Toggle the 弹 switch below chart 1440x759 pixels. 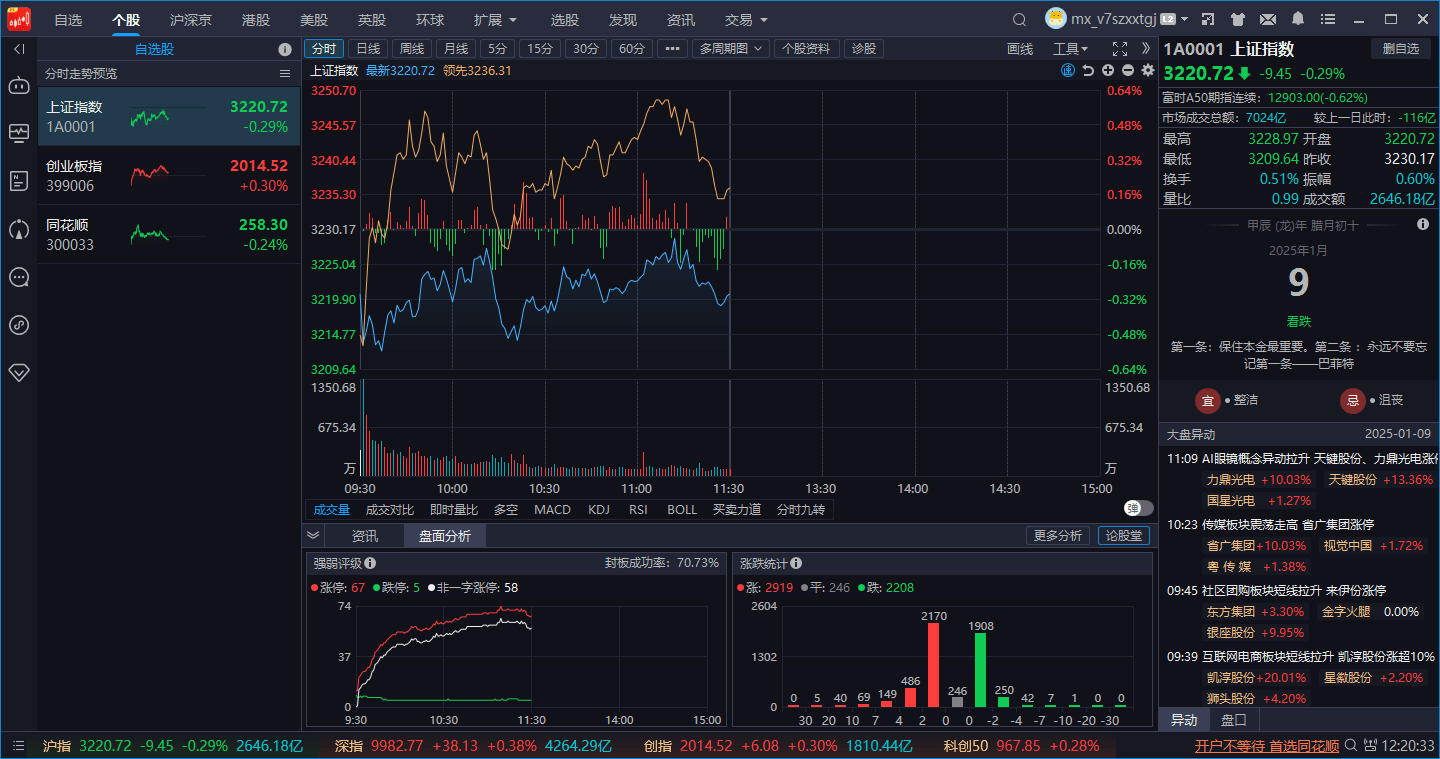tap(1138, 508)
